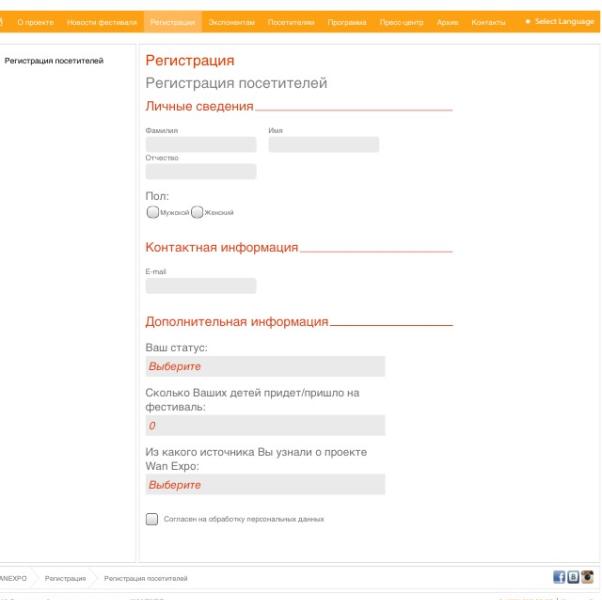Open Новости фестиваля in the top menu
The height and width of the screenshot is (600, 602).
click(x=102, y=22)
